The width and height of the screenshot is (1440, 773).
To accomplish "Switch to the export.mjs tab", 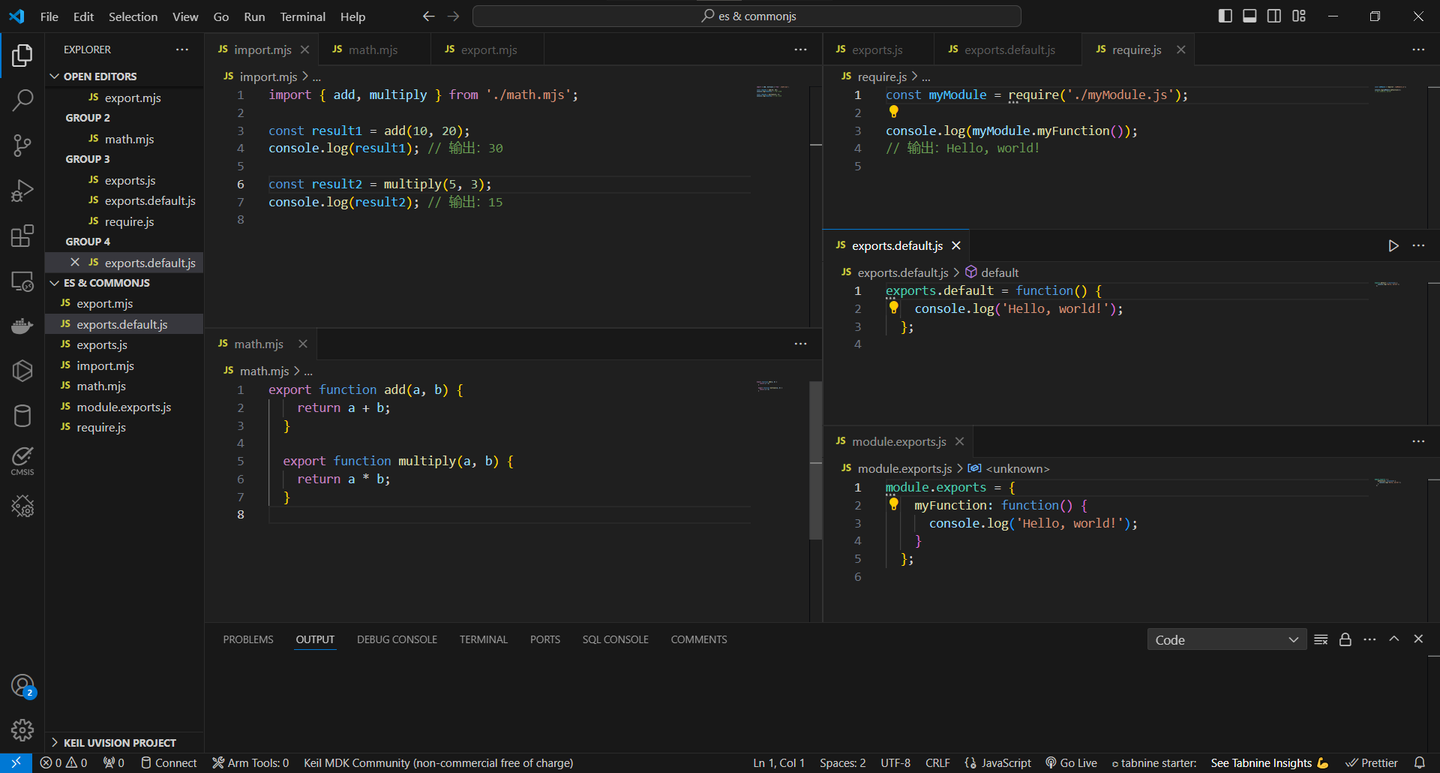I will [489, 49].
